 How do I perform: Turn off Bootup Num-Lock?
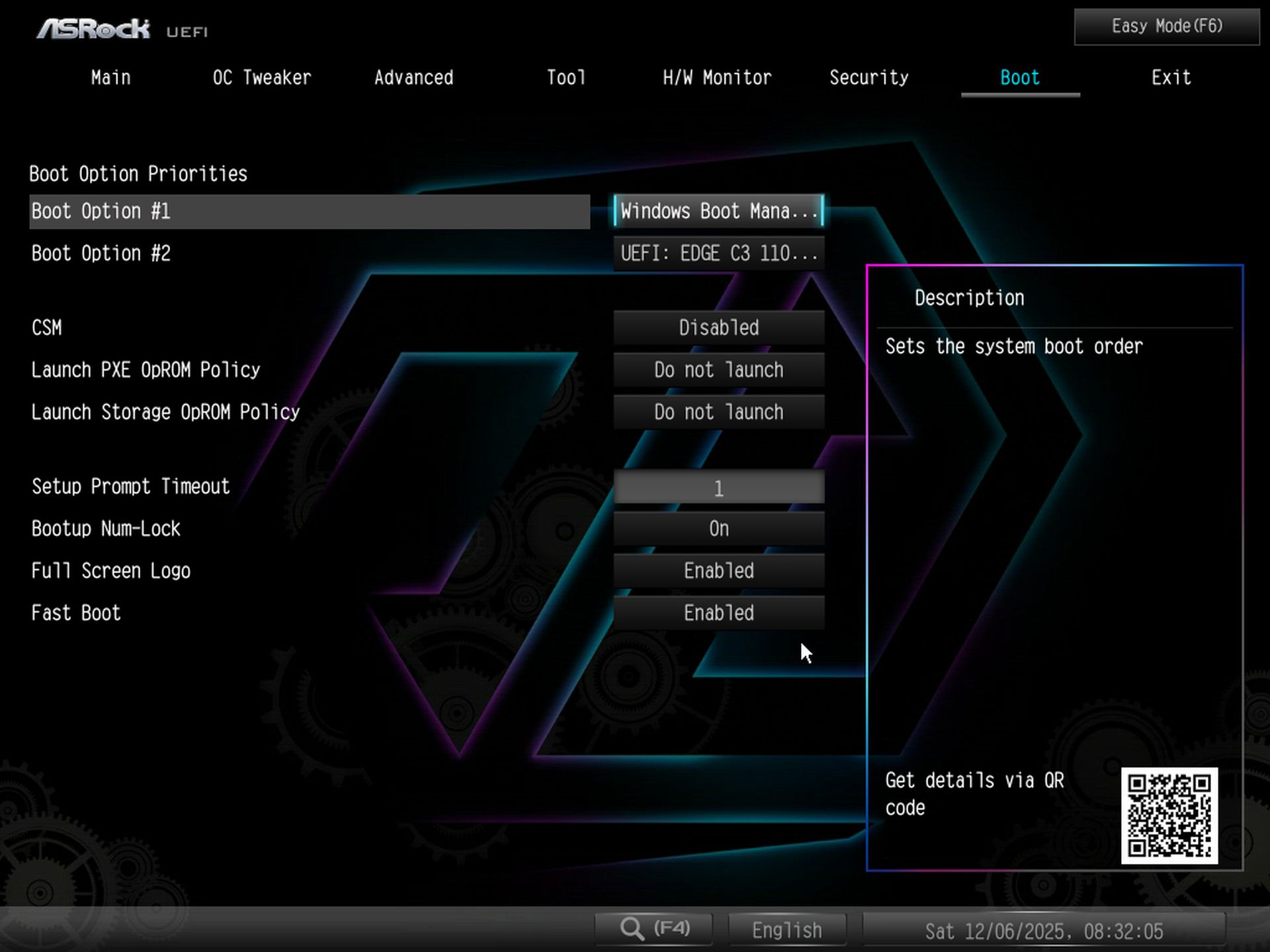718,528
